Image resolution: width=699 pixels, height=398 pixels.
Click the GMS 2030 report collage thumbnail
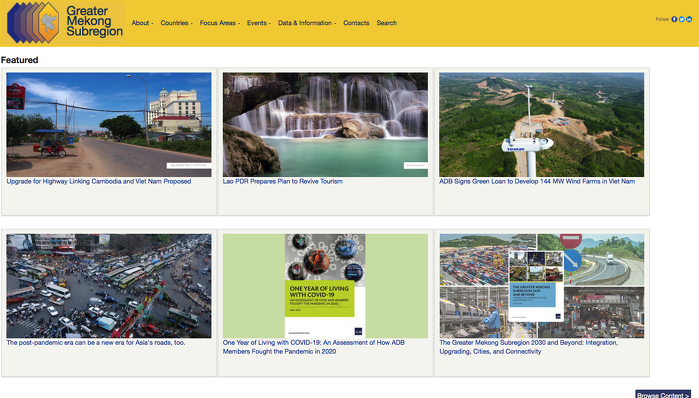[x=541, y=286]
